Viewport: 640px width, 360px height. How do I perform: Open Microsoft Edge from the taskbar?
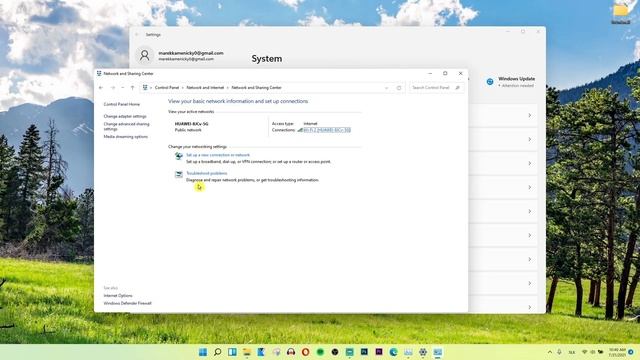pyautogui.click(x=393, y=352)
